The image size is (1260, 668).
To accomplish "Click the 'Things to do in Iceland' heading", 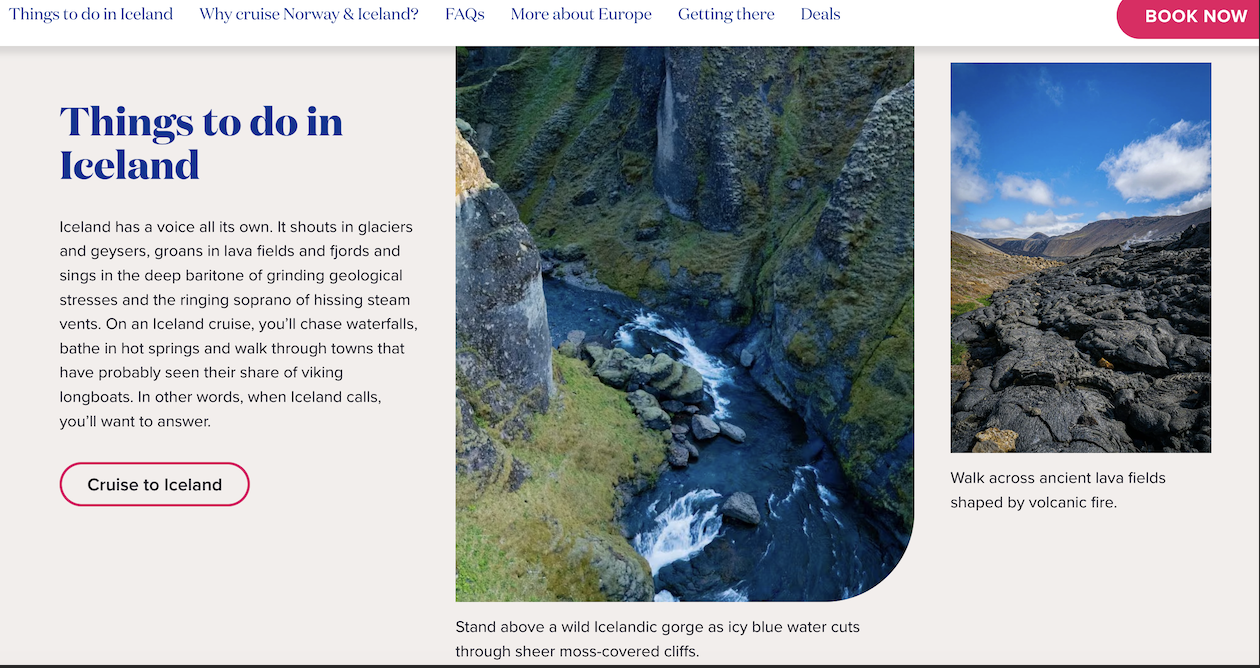I will click(x=201, y=143).
